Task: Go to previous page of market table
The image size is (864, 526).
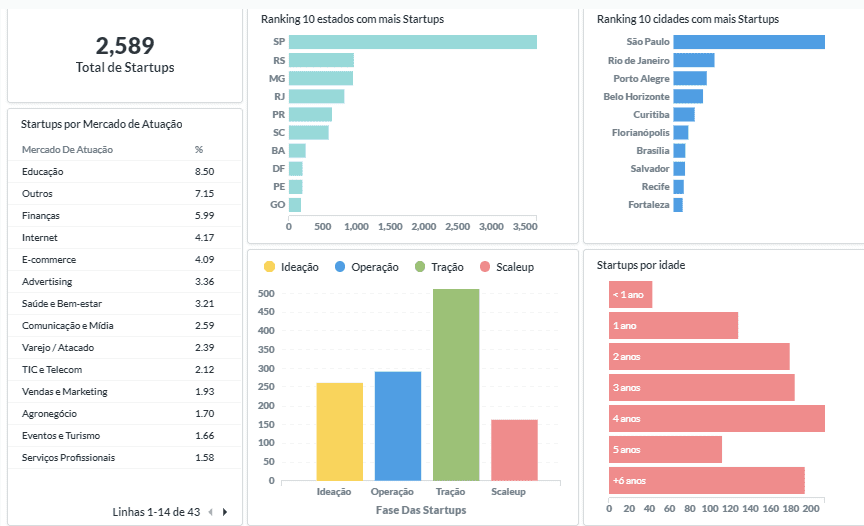Action: (x=210, y=512)
